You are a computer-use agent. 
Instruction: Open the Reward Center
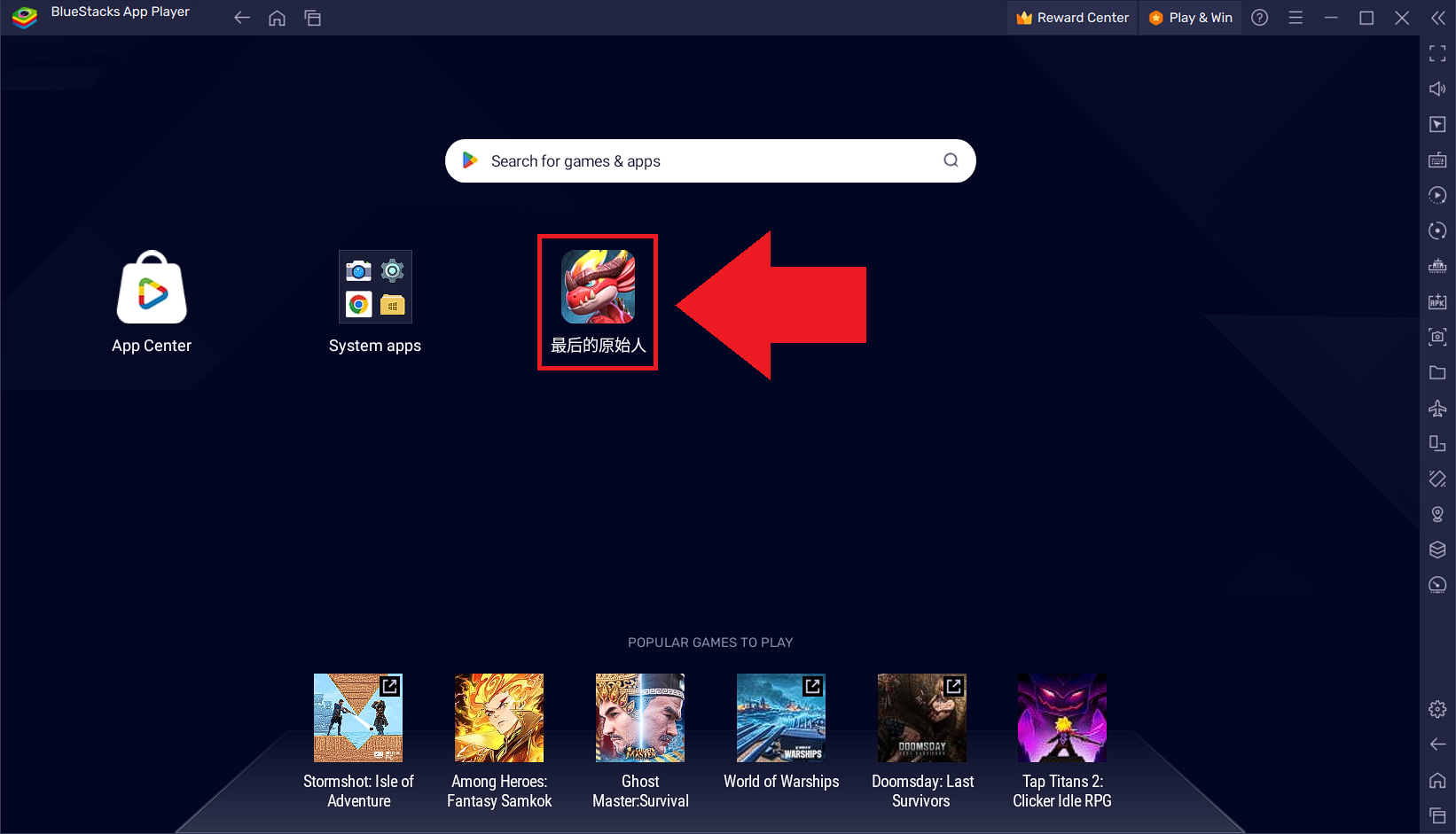(x=1072, y=18)
